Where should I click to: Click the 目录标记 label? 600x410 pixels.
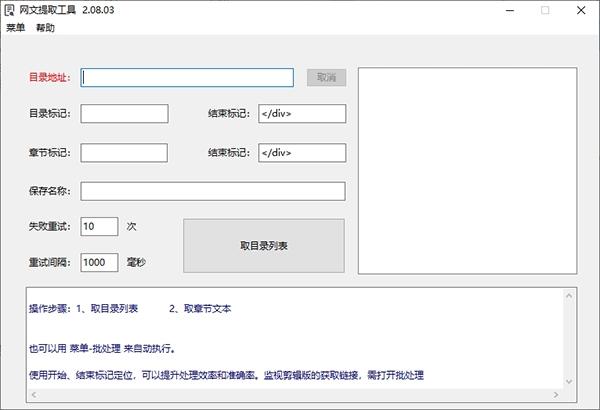[x=50, y=113]
